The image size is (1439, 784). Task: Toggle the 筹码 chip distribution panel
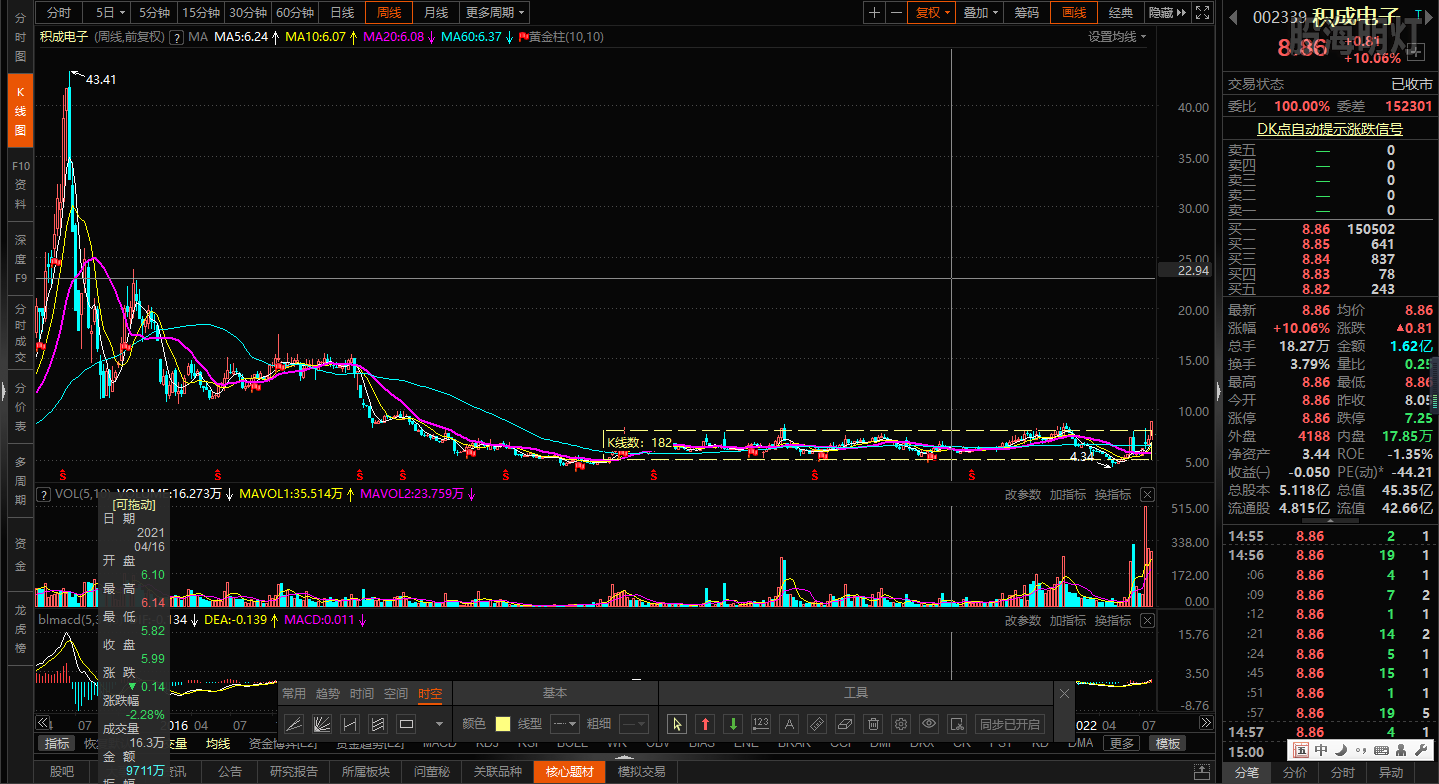[1026, 13]
